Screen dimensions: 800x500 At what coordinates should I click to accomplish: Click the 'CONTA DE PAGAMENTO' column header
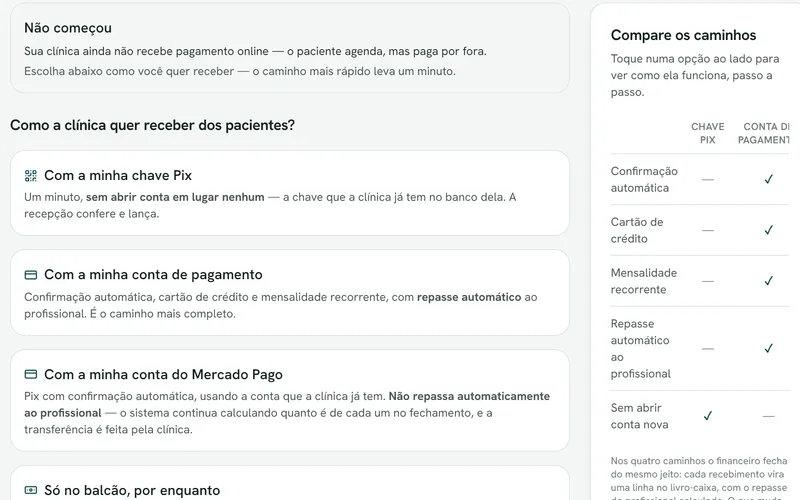[x=764, y=133]
